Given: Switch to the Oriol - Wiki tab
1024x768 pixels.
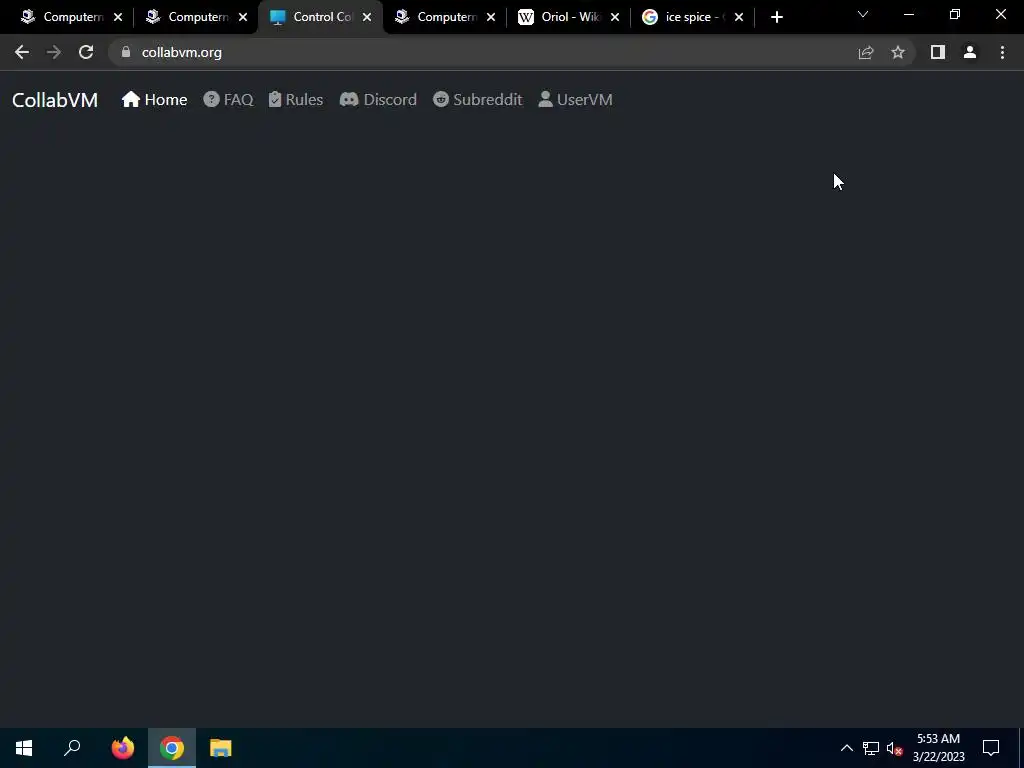Looking at the screenshot, I should [568, 18].
